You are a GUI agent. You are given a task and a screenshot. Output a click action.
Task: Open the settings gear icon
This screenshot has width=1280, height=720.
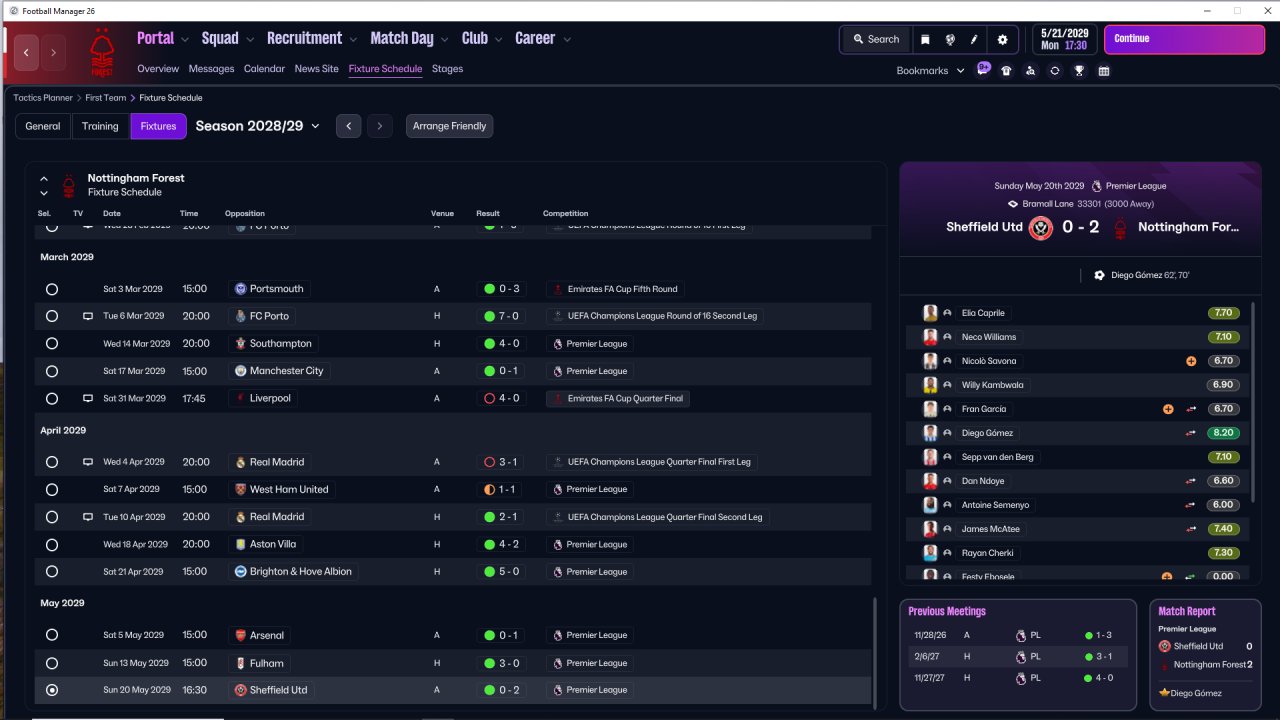click(1003, 39)
